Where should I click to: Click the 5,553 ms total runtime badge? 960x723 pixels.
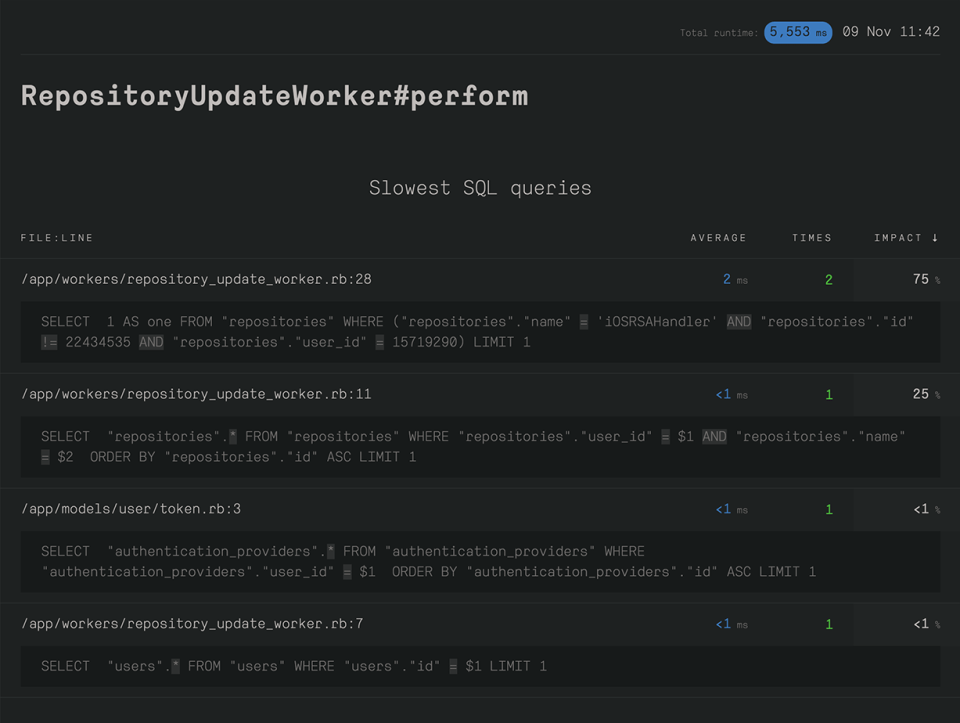[798, 32]
